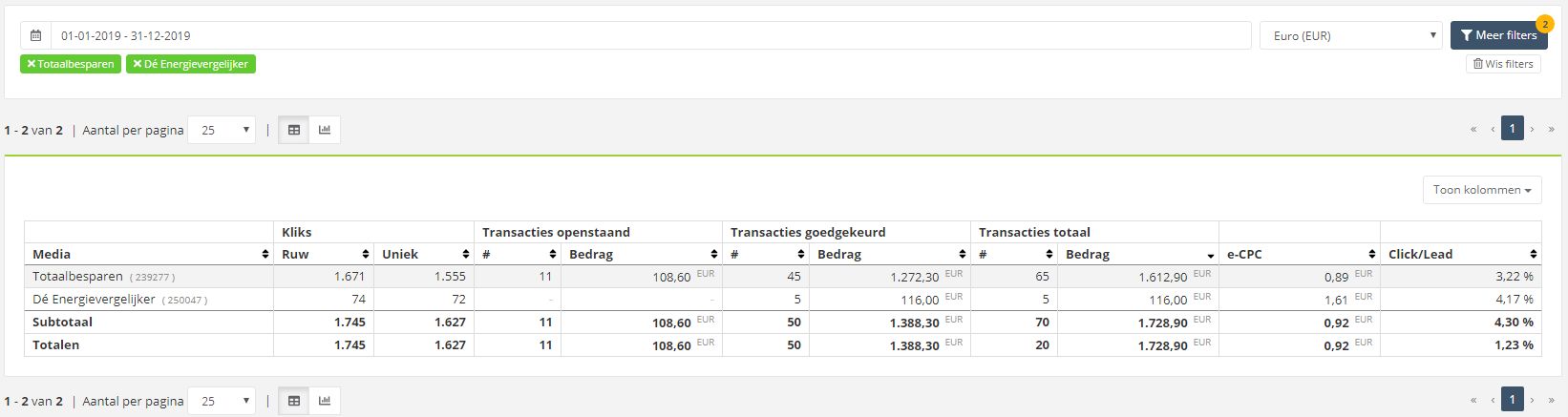Sort table by Media column
The image size is (1568, 417).
(x=149, y=254)
